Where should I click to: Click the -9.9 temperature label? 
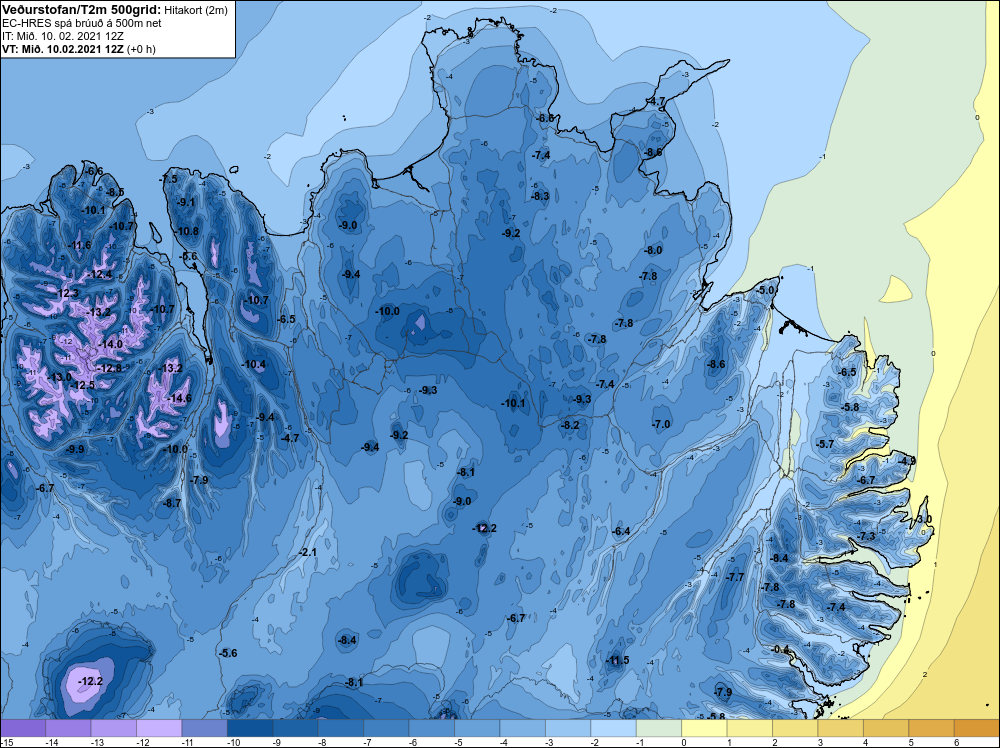[75, 449]
